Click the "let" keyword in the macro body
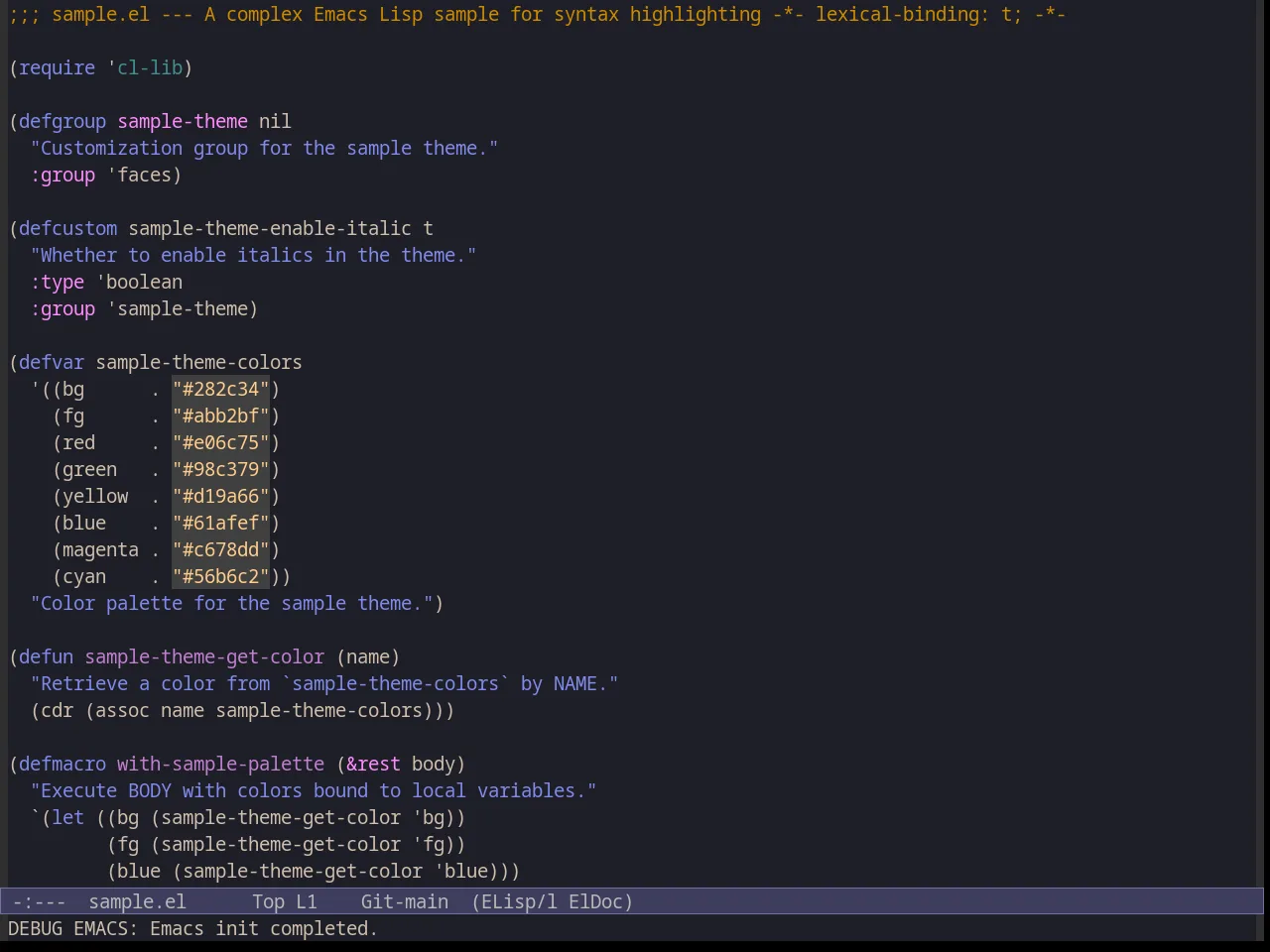The height and width of the screenshot is (952, 1270). [67, 817]
